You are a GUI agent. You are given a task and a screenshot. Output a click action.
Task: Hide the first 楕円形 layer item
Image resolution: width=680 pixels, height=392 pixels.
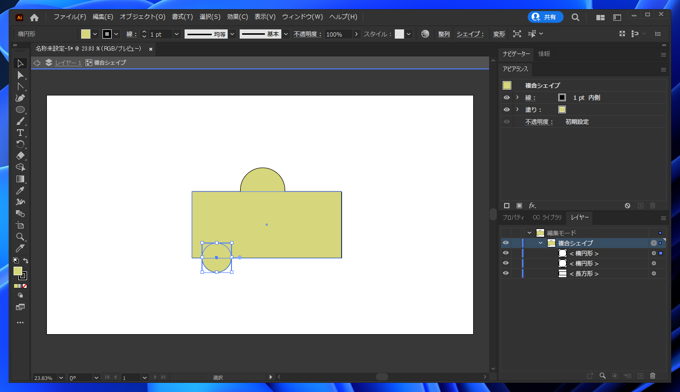(506, 253)
